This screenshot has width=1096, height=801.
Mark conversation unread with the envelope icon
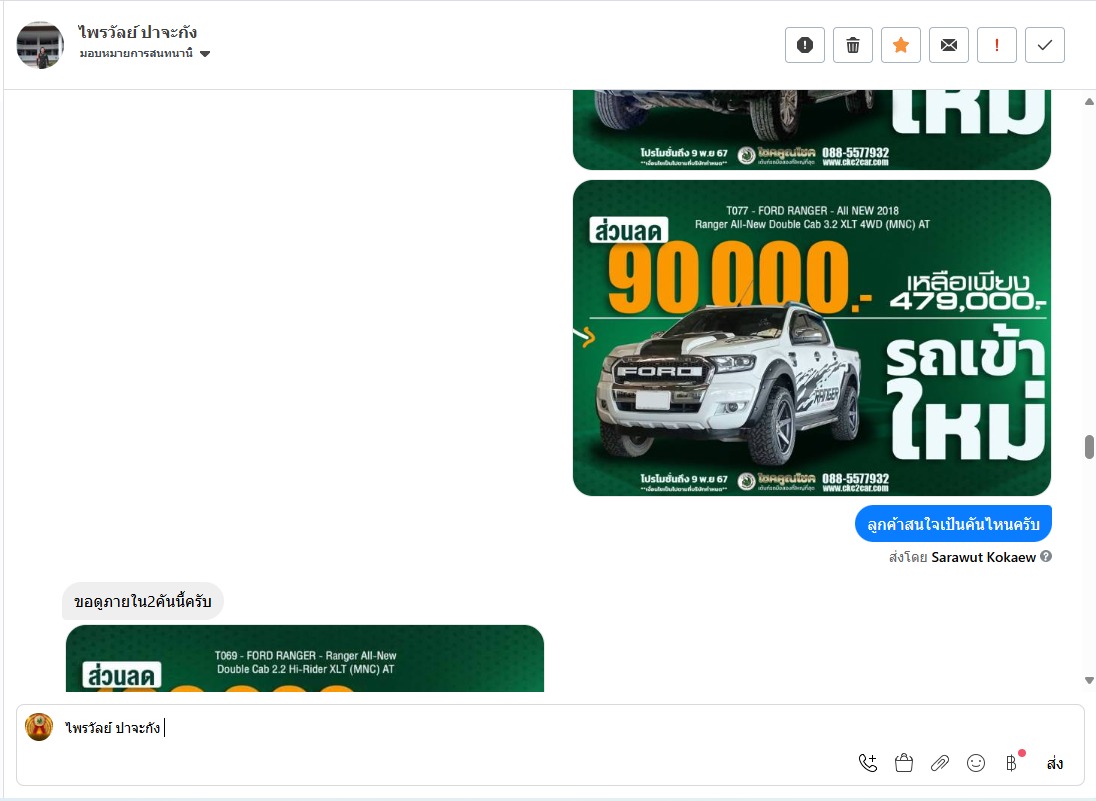tap(949, 45)
